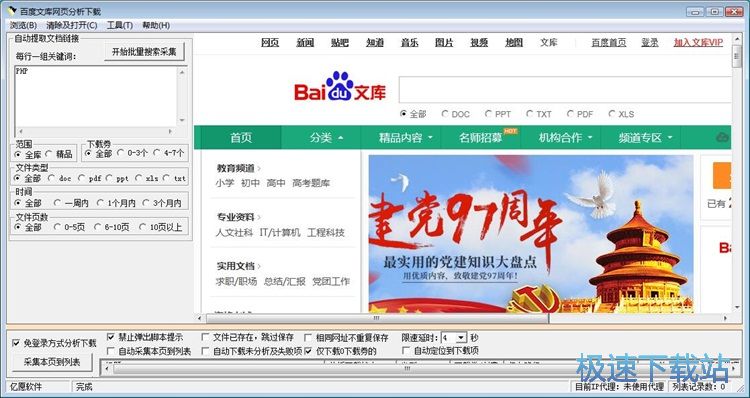
Task: Click the Baidu Wenku paw logo
Action: click(340, 87)
